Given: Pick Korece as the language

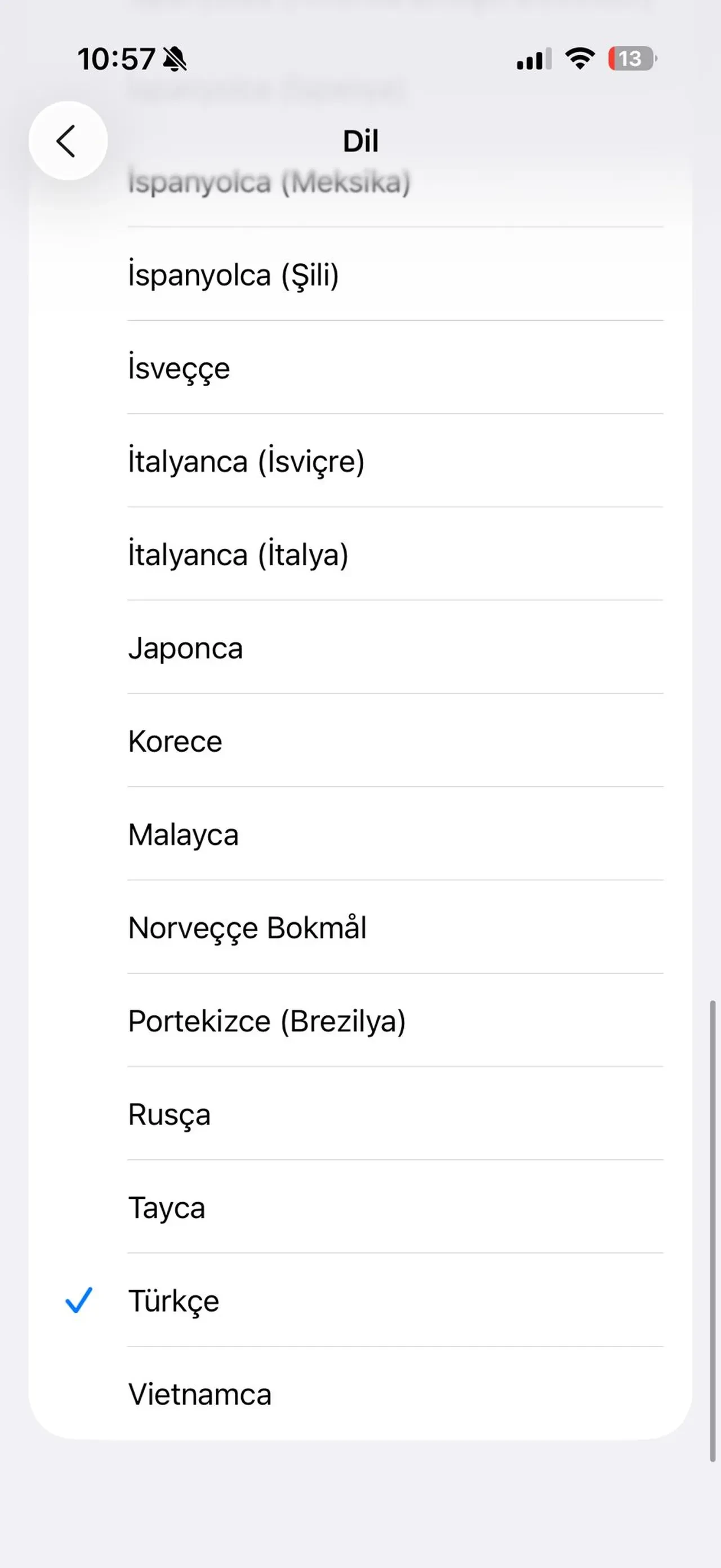Looking at the screenshot, I should [x=175, y=741].
